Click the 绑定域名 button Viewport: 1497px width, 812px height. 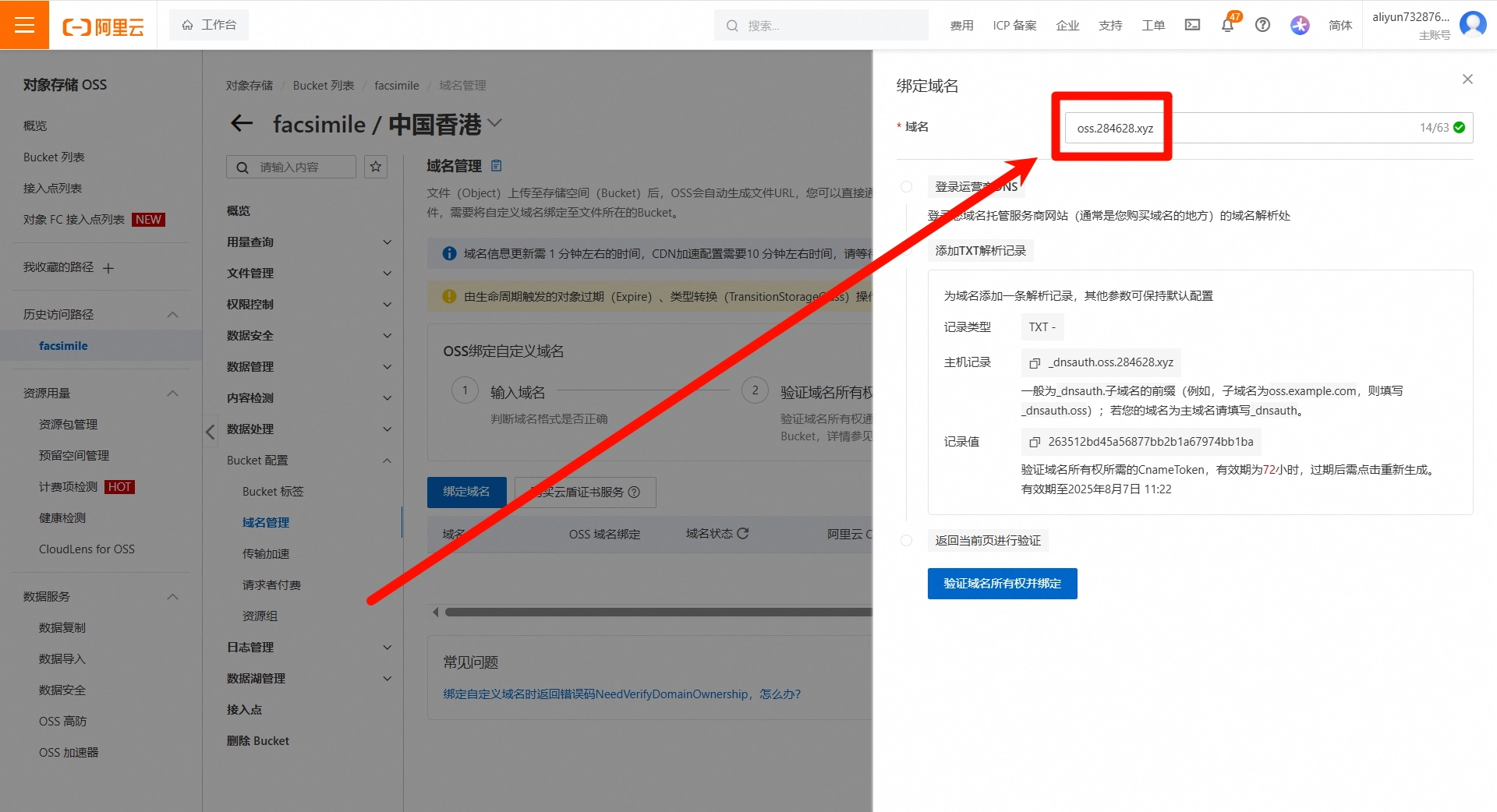tap(466, 492)
